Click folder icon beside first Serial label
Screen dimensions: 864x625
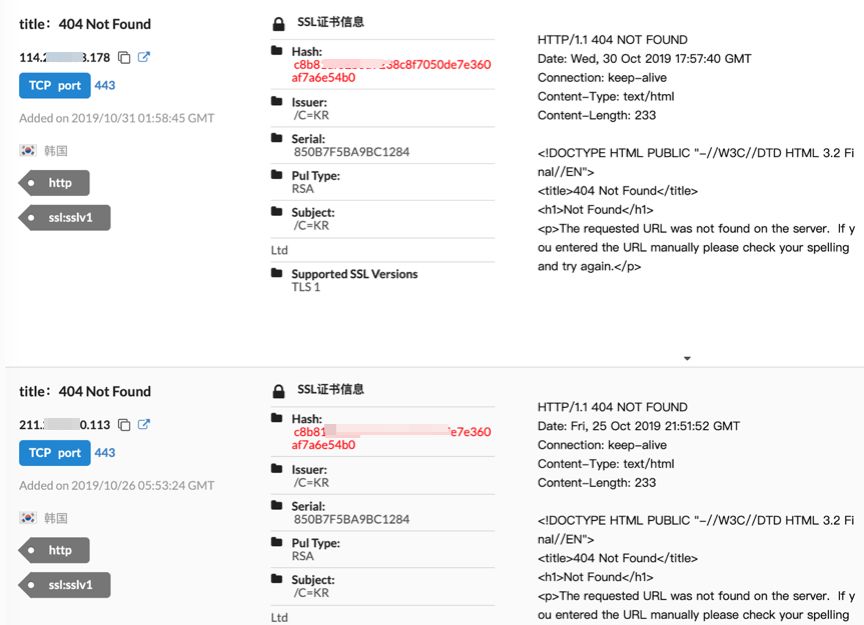click(x=277, y=138)
